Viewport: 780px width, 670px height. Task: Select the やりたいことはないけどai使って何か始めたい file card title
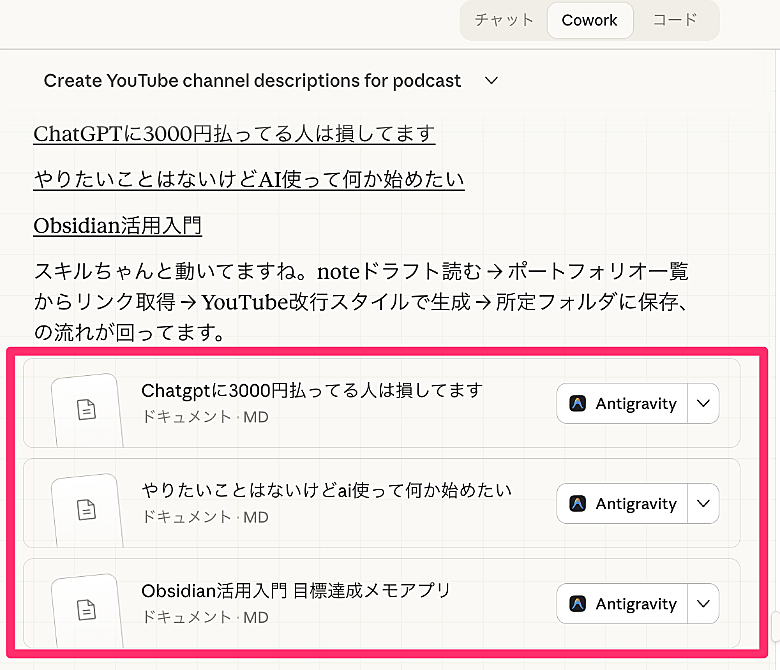pos(326,490)
